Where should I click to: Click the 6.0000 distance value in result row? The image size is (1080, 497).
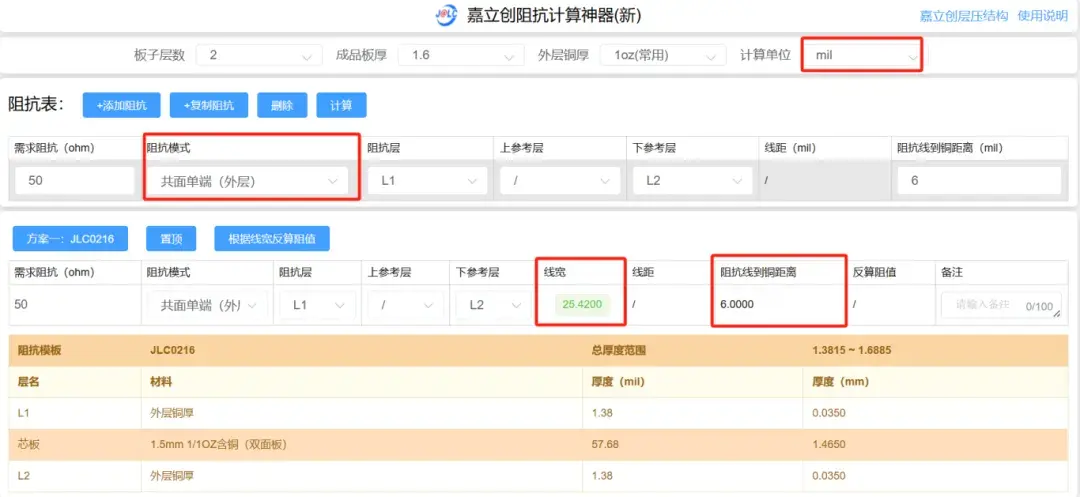[x=737, y=304]
